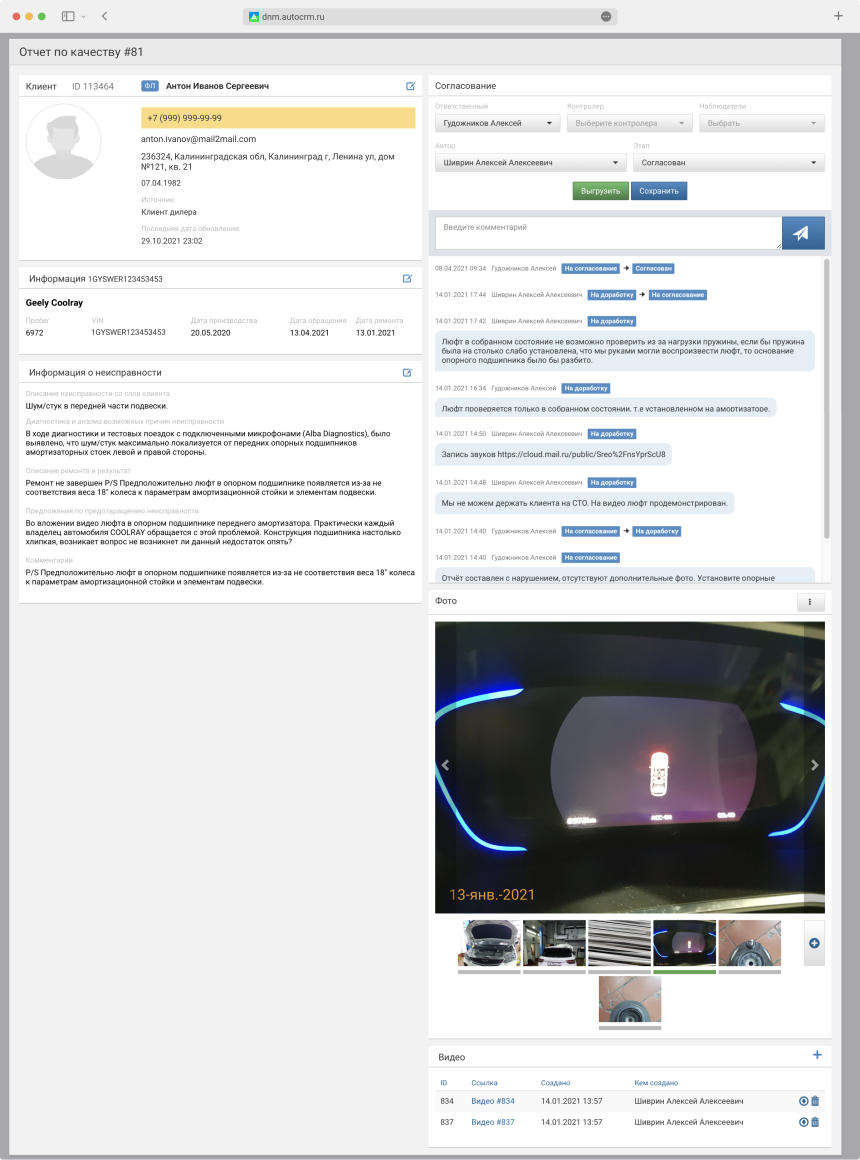This screenshot has height=1160, width=860.
Task: Show the next photo in the gallery
Action: tap(814, 765)
